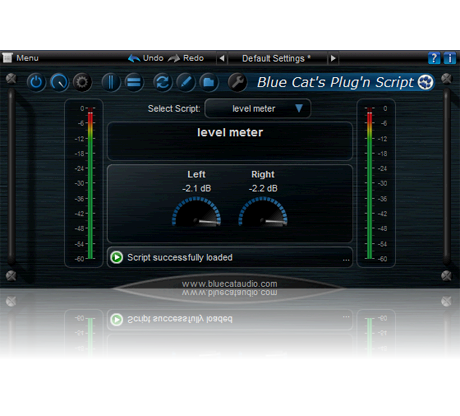Click the Right channel meter gauge
The image size is (460, 416).
pos(263,212)
